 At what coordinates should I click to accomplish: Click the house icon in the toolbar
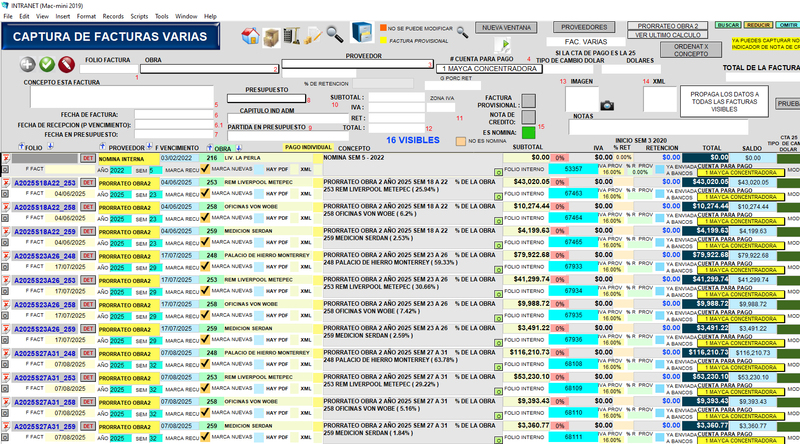tap(250, 36)
